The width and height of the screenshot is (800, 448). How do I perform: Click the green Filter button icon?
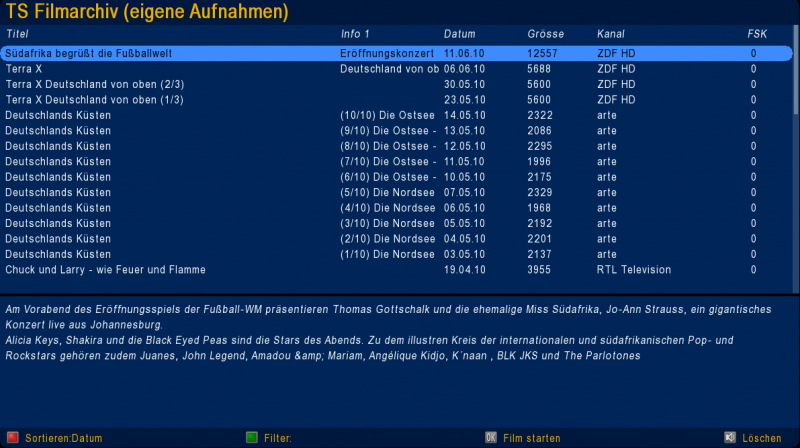click(252, 437)
